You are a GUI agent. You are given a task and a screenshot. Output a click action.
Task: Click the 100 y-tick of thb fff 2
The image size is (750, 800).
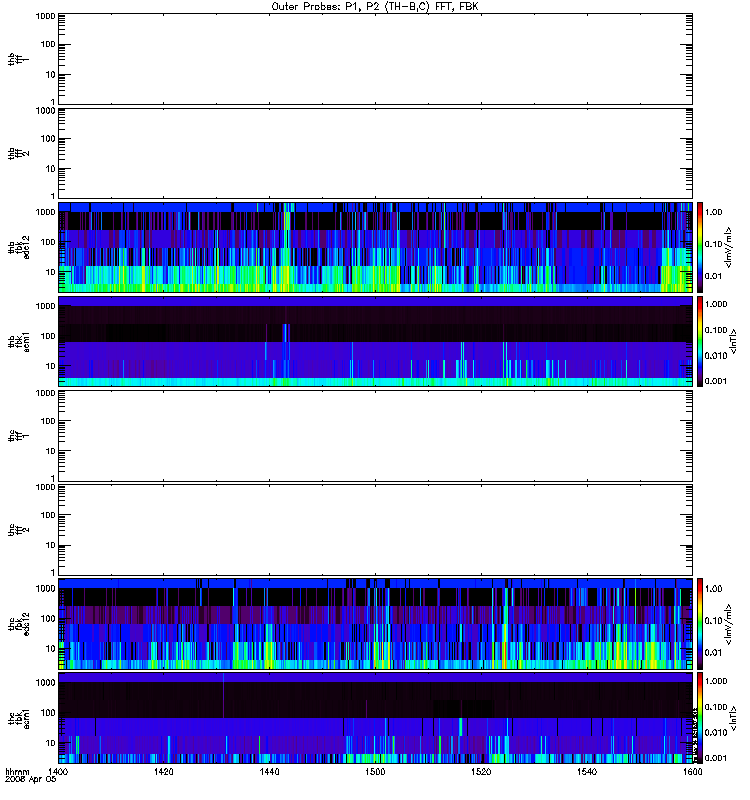pos(48,139)
